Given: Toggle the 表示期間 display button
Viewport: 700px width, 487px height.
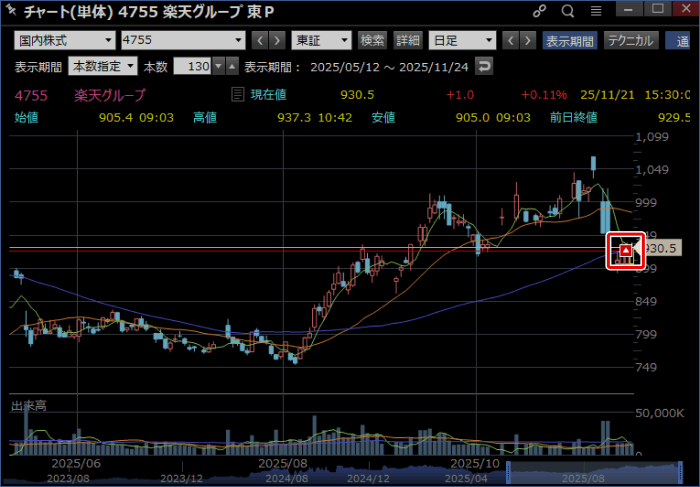Looking at the screenshot, I should pos(569,41).
